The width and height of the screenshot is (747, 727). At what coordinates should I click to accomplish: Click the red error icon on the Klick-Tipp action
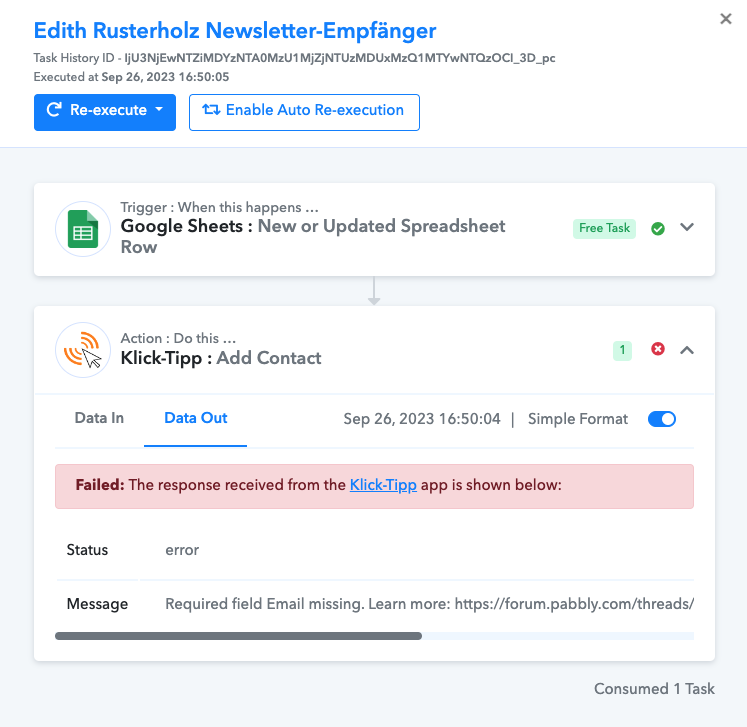658,349
